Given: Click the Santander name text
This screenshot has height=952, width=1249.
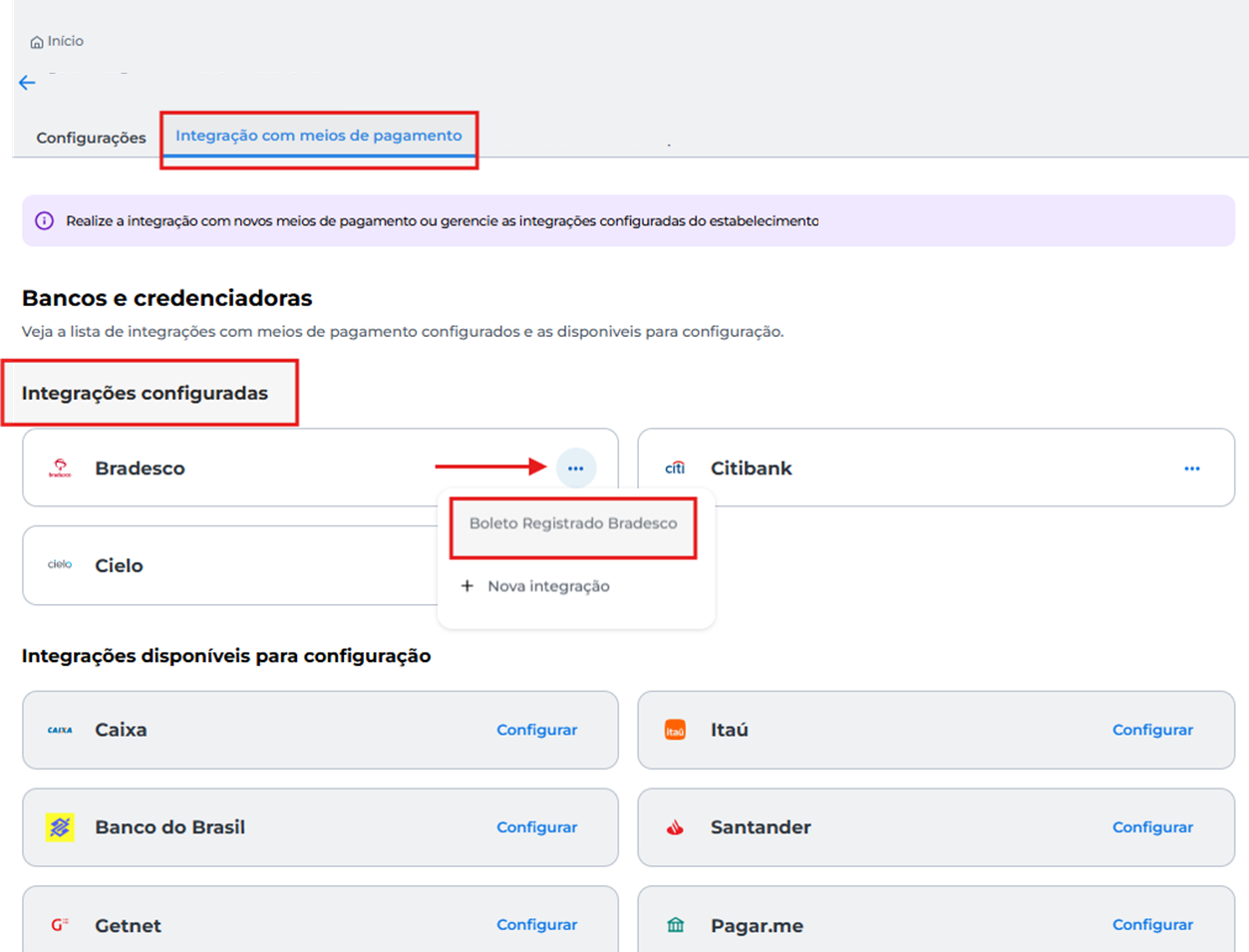Looking at the screenshot, I should [761, 827].
